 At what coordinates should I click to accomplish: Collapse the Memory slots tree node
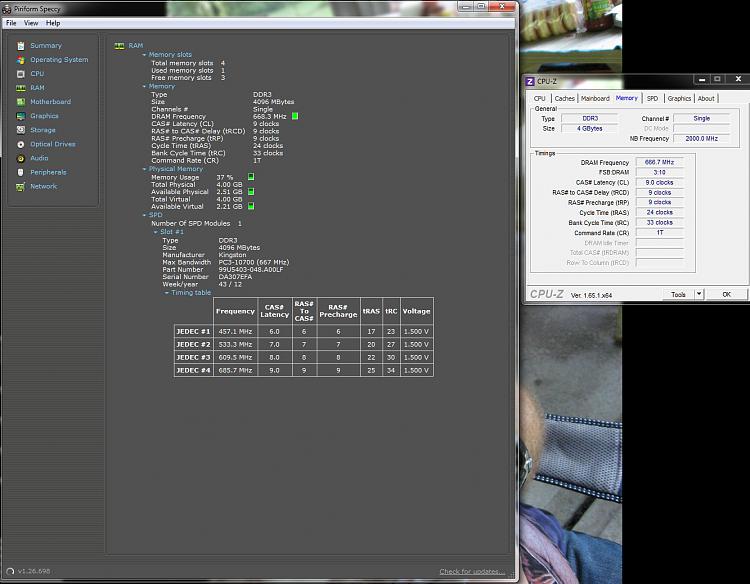coord(144,55)
